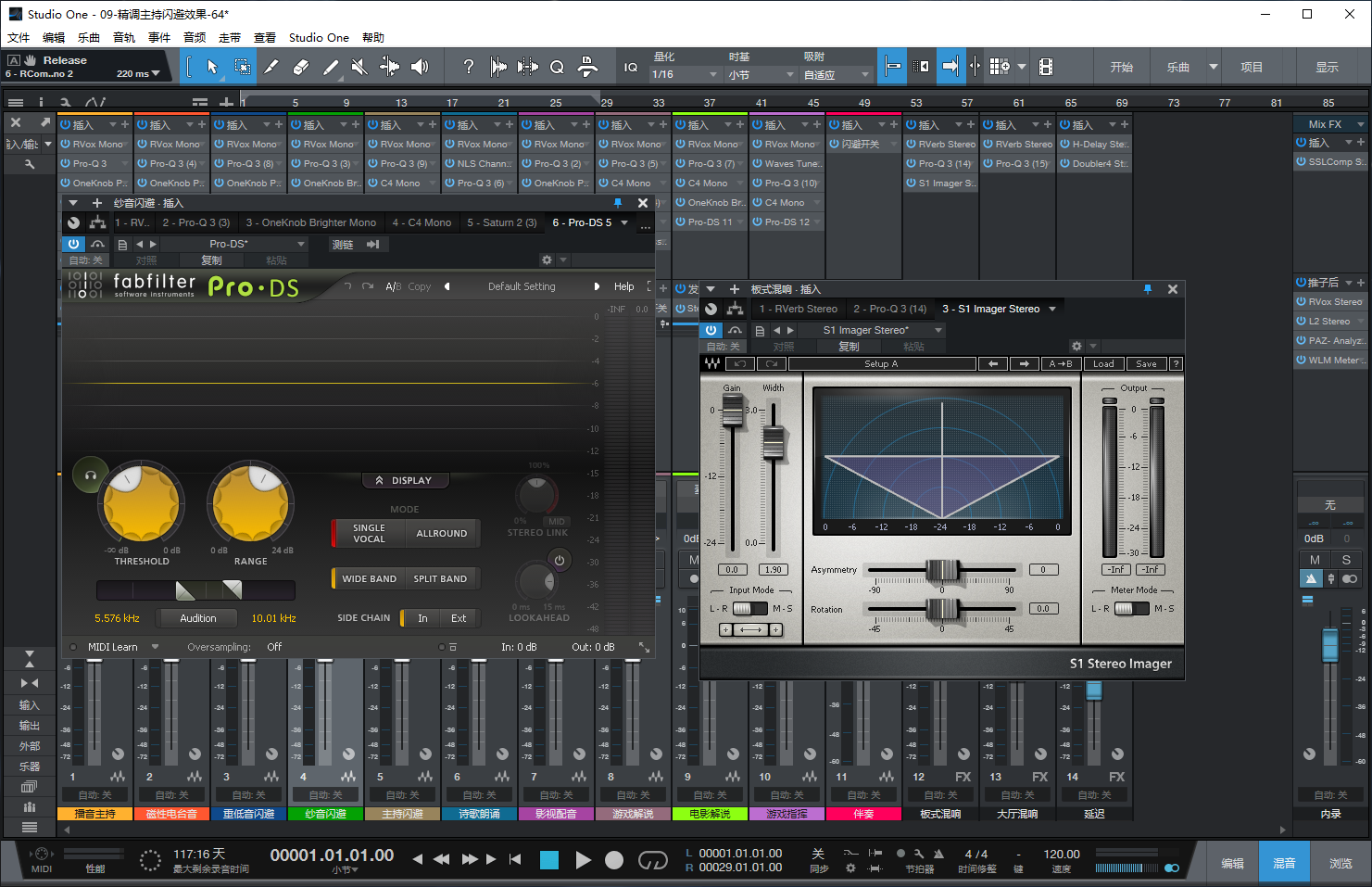Open the video player film icon
The width and height of the screenshot is (1372, 887).
point(1046,67)
